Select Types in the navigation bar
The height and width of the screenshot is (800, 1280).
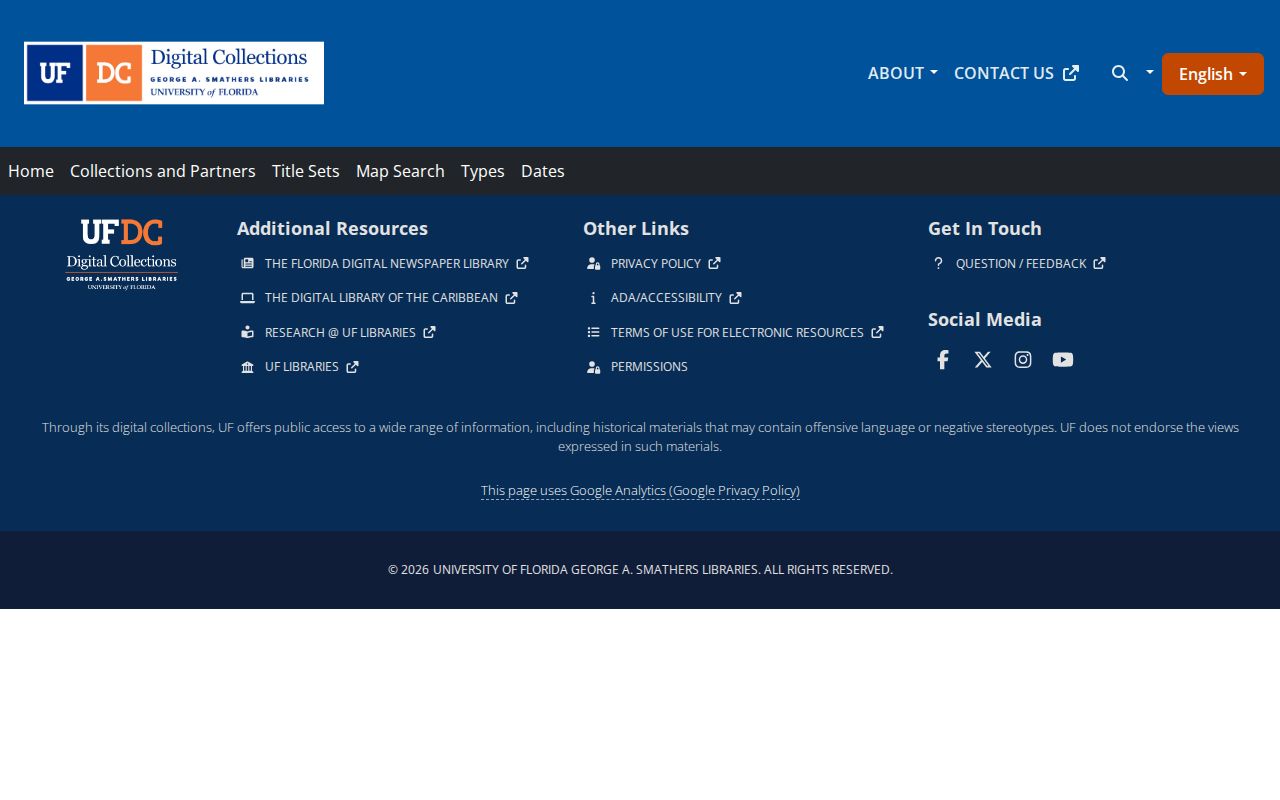[x=483, y=171]
